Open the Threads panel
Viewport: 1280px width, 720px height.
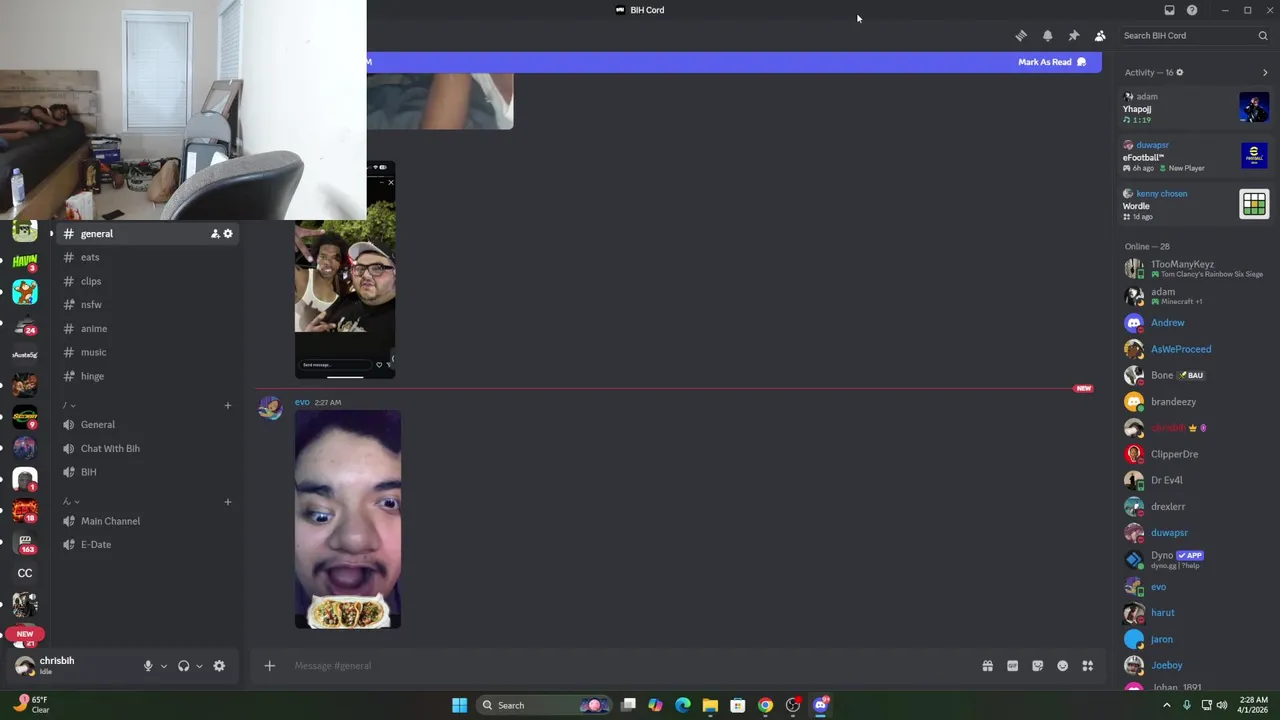(1021, 35)
